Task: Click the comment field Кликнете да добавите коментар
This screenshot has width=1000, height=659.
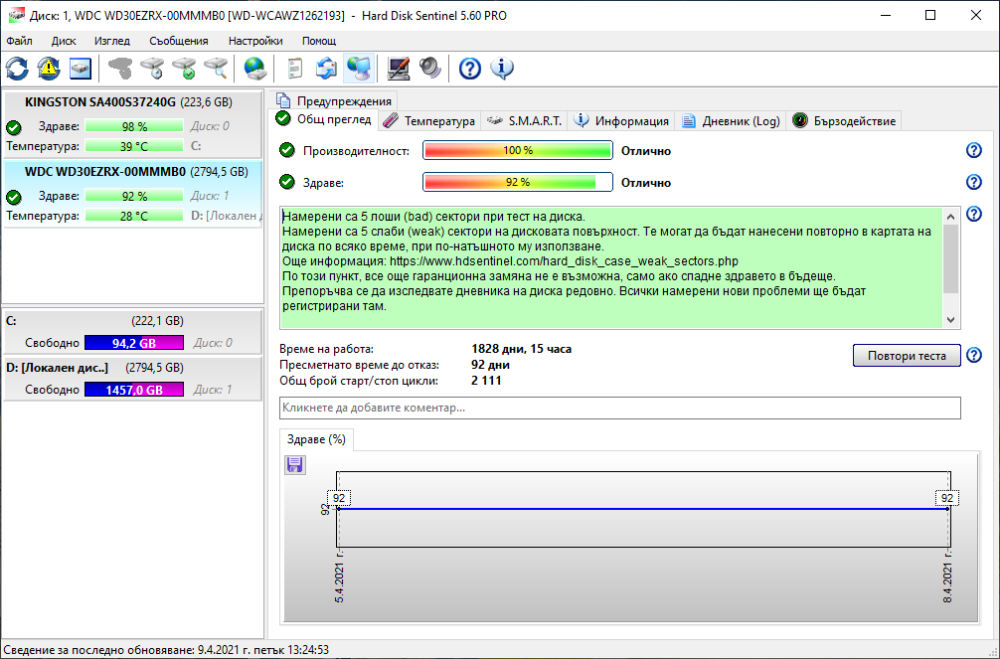Action: 620,408
